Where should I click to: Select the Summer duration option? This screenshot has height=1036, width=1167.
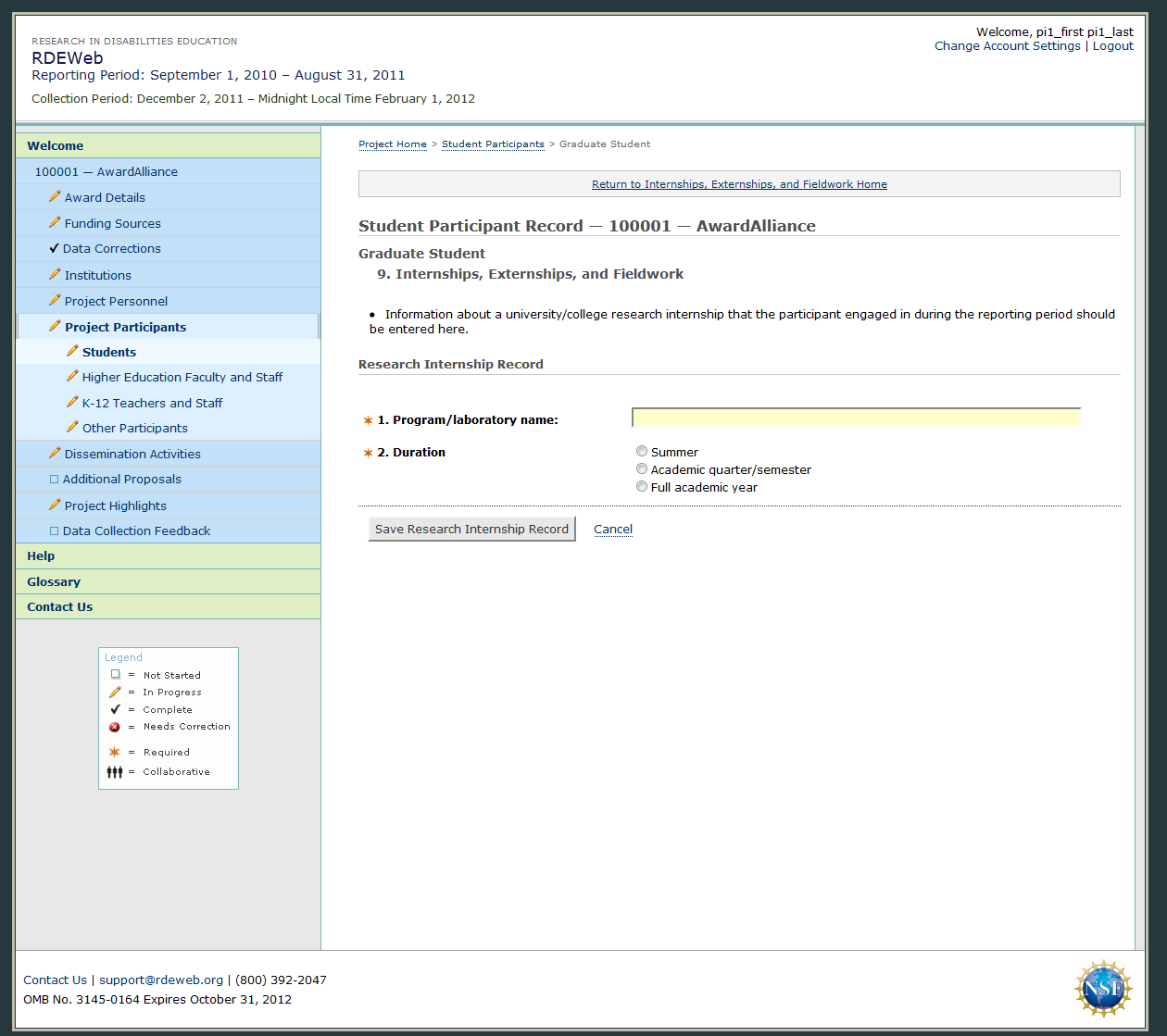[x=642, y=452]
